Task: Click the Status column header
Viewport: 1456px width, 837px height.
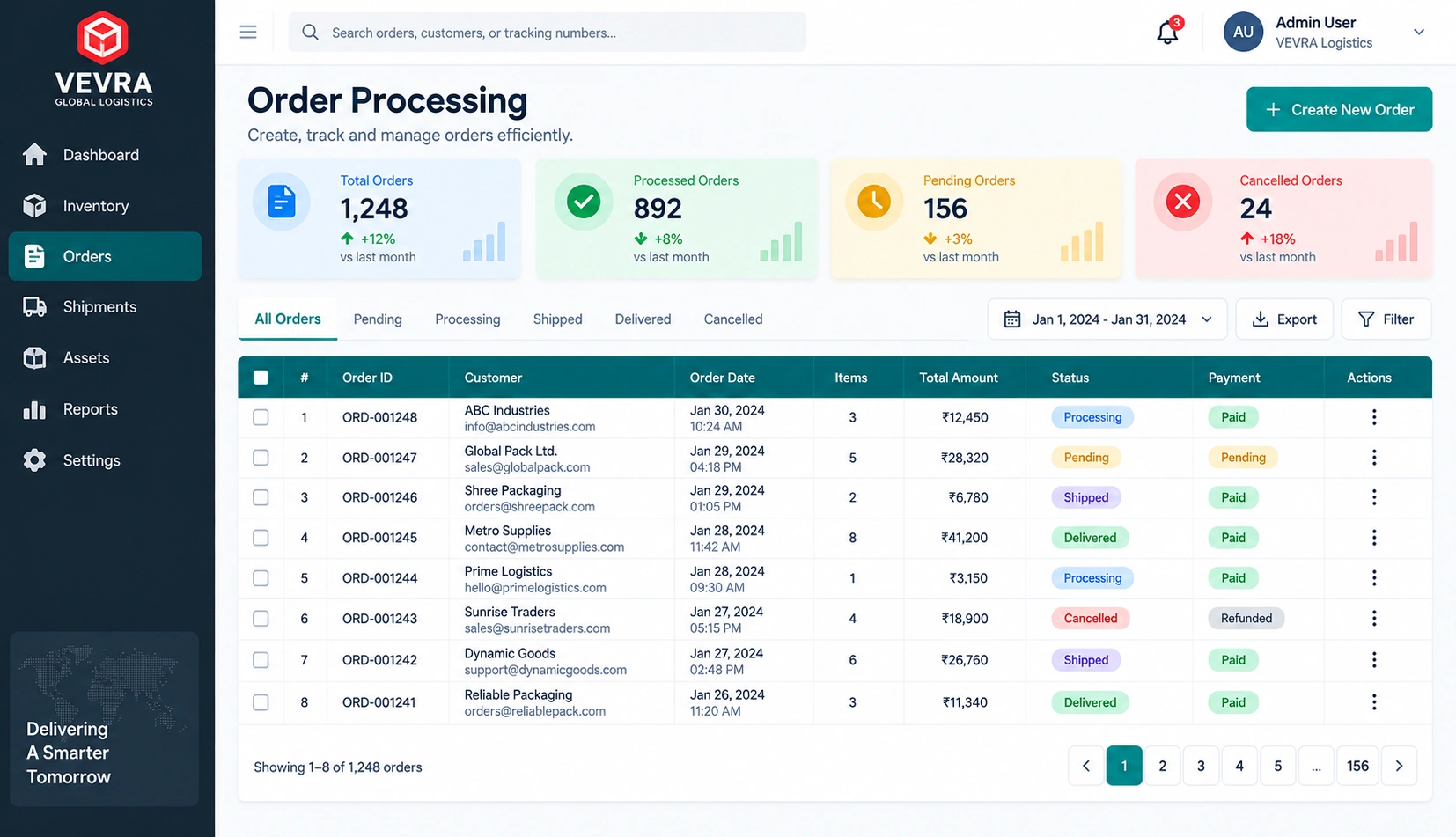Action: click(1070, 378)
